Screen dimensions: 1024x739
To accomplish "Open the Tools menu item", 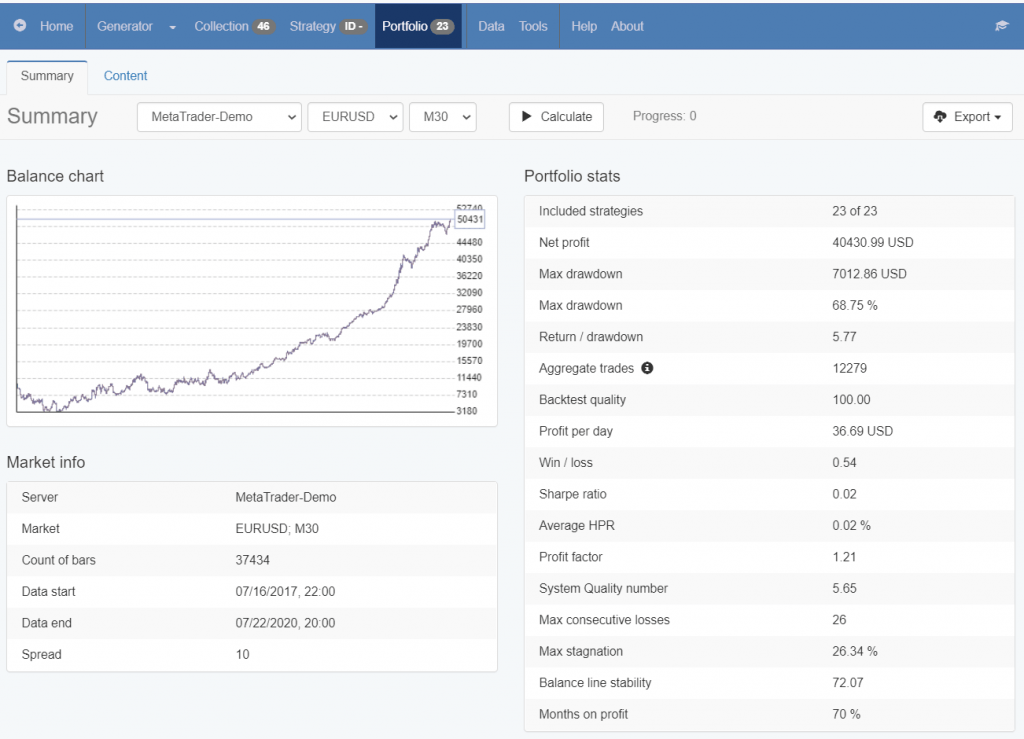I will [533, 26].
